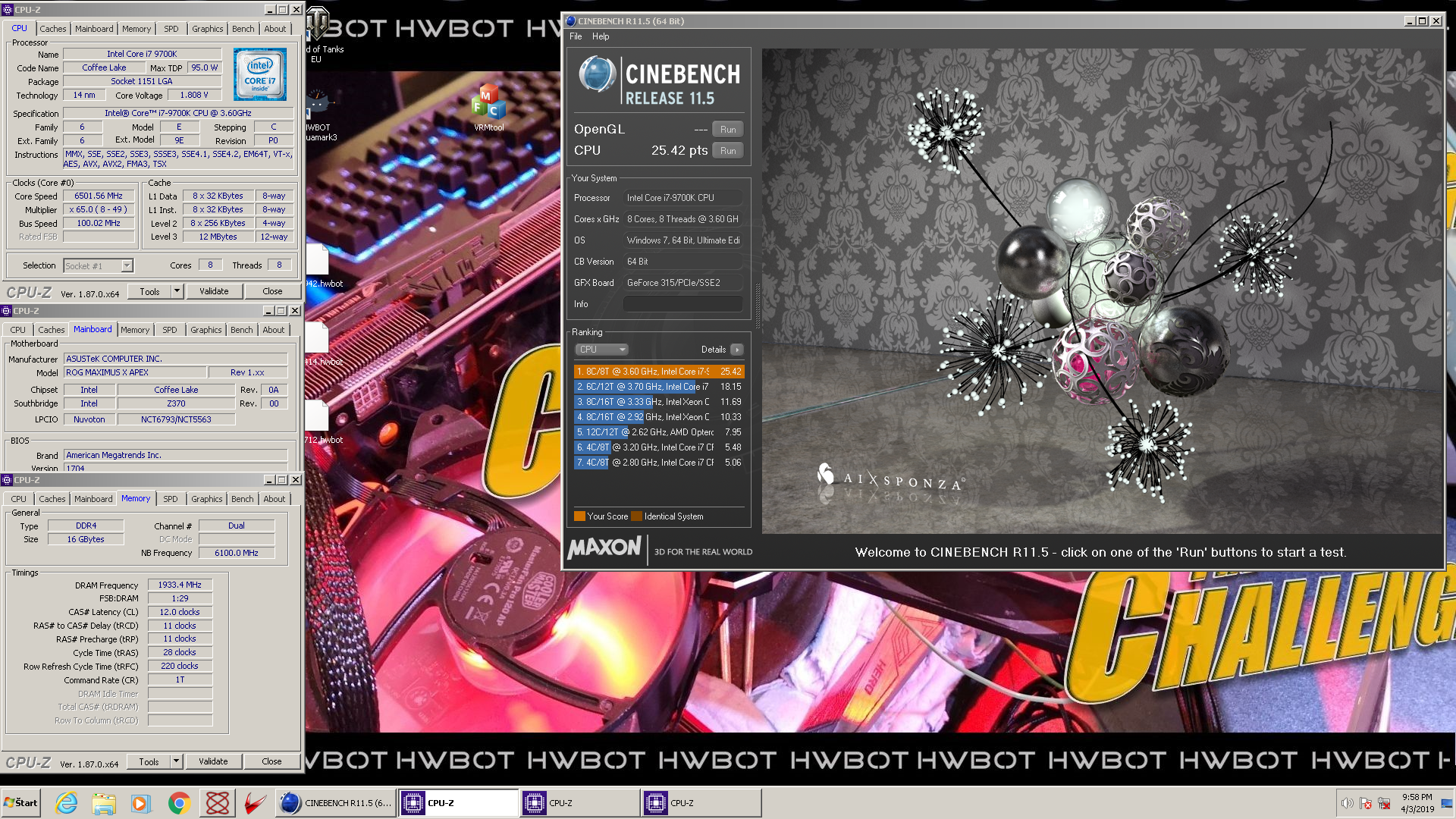Open SPD tab in Mainboard CPU-Z window

[x=170, y=330]
